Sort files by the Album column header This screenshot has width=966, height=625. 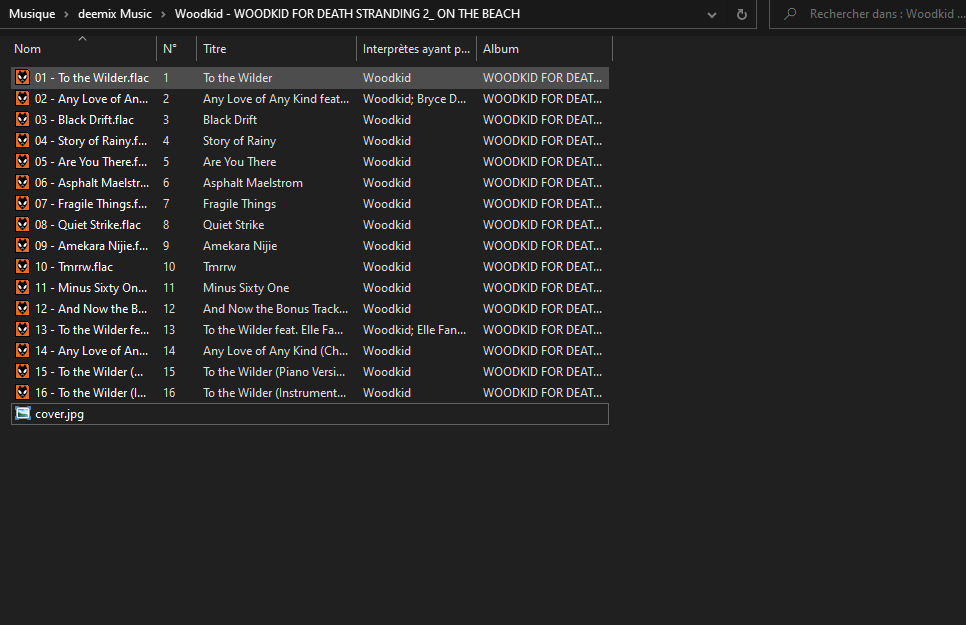click(545, 49)
